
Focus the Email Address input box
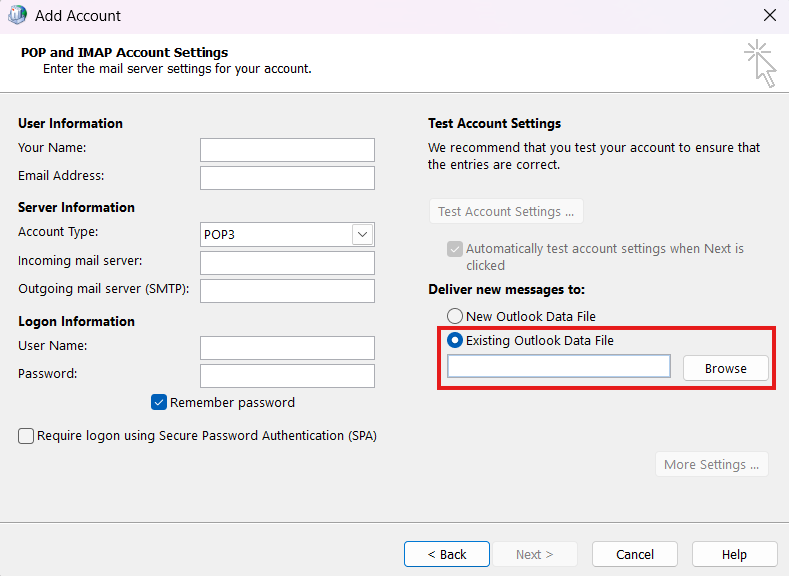287,178
